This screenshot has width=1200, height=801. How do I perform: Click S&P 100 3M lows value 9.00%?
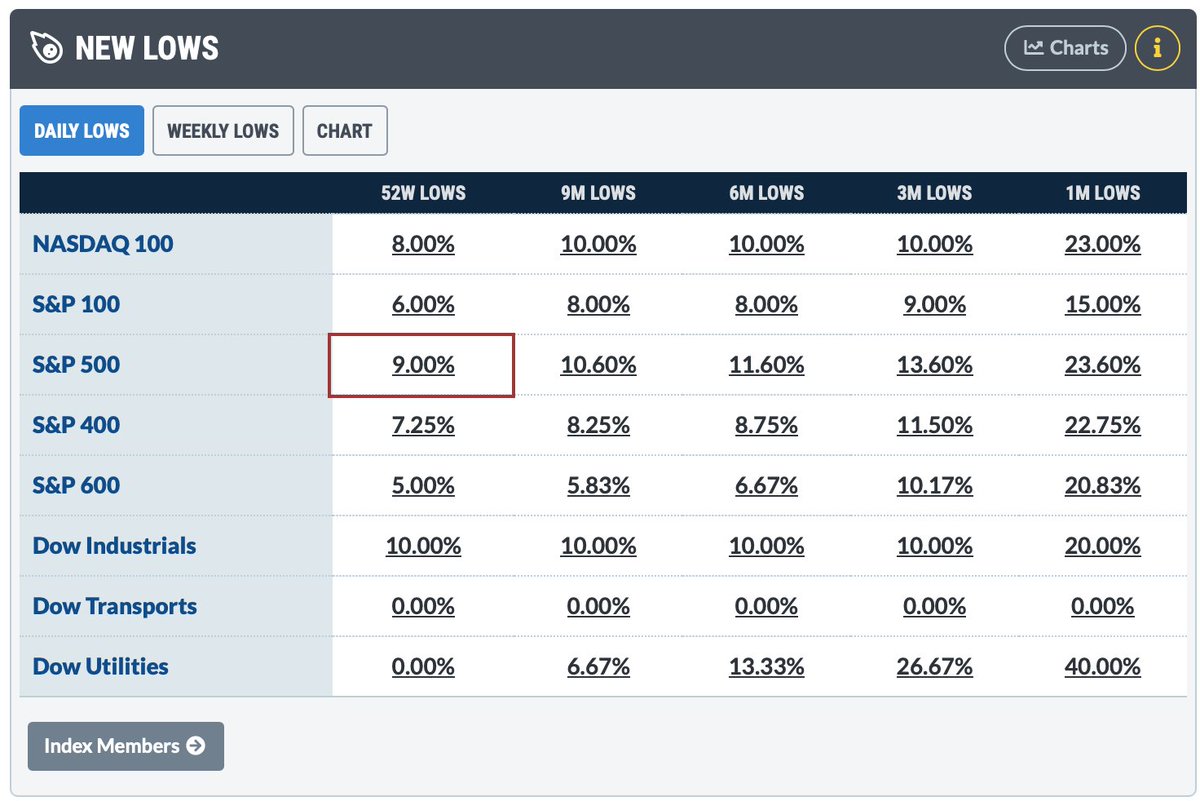point(934,304)
